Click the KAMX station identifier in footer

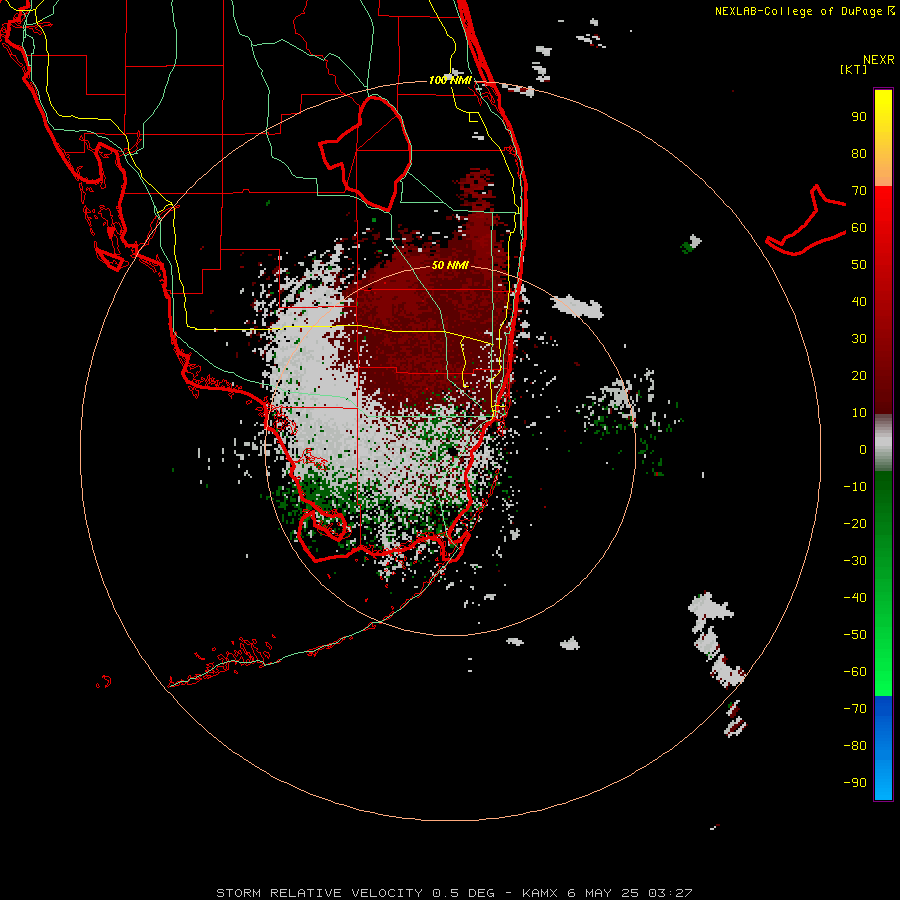(x=540, y=893)
